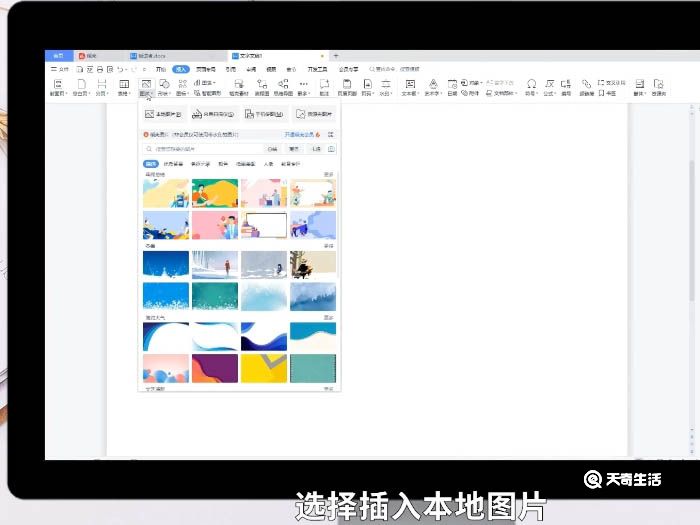Open the More (更多) three-dots menu
The width and height of the screenshot is (700, 525).
tap(304, 88)
